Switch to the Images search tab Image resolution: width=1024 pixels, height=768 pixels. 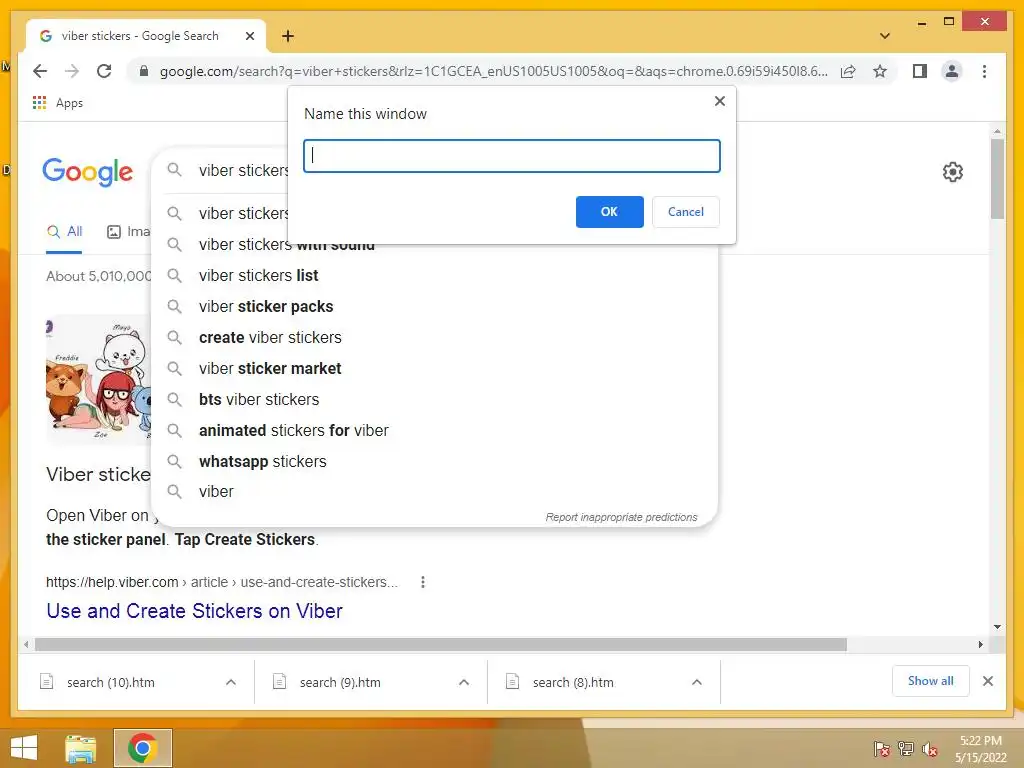[x=129, y=232]
